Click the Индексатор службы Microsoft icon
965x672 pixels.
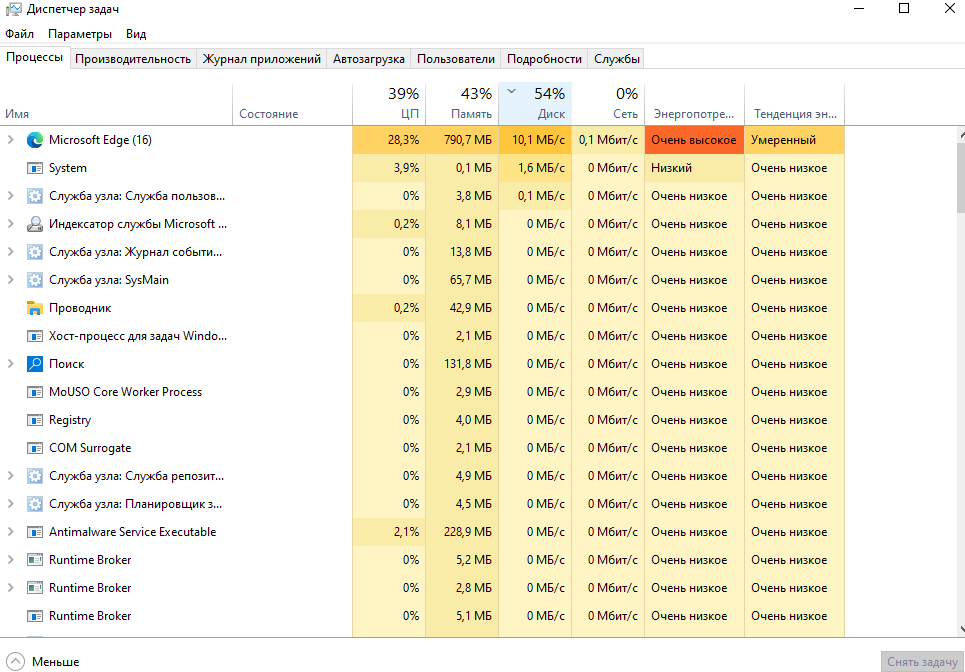point(35,224)
